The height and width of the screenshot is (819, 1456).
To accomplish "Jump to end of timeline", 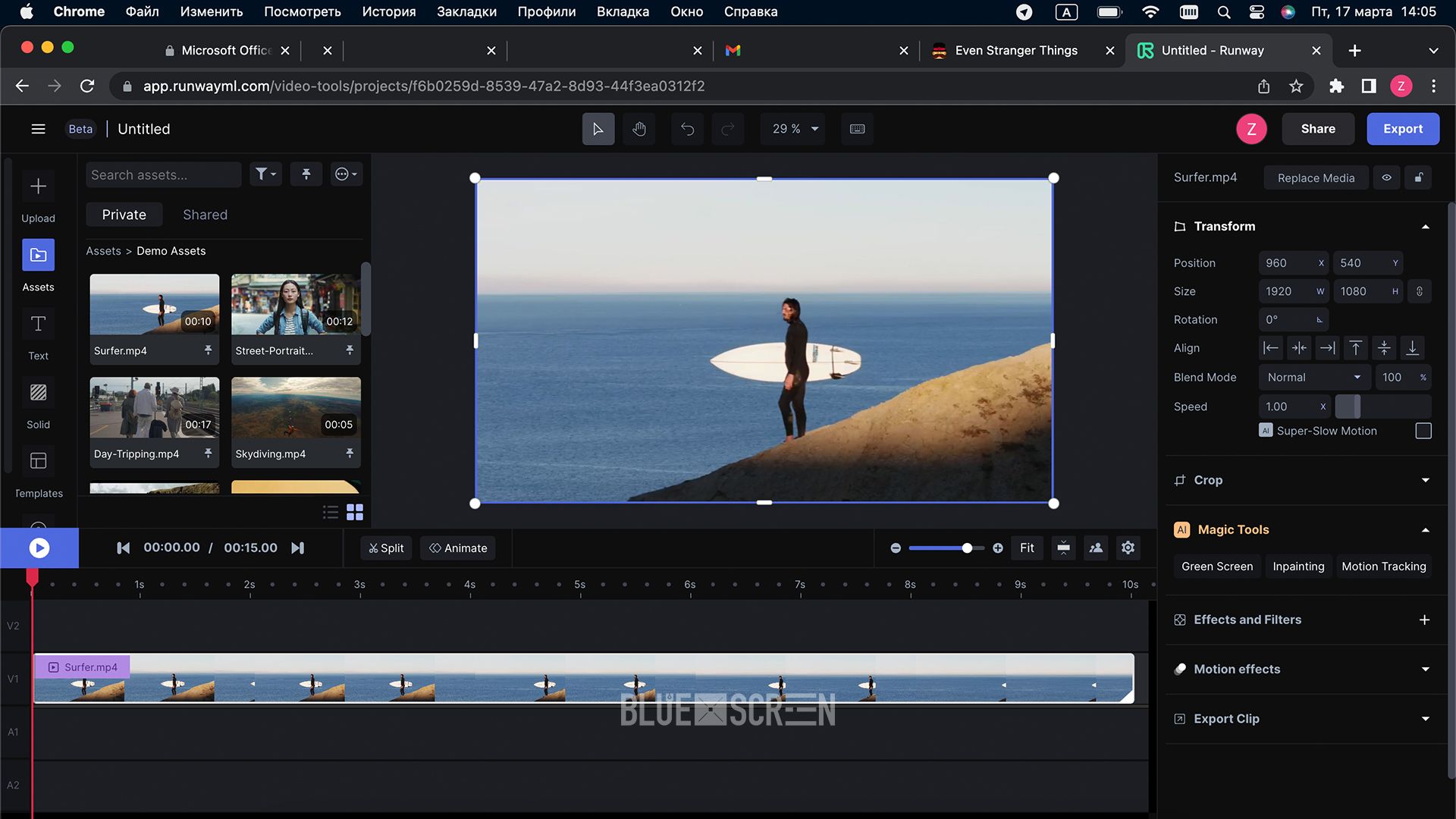I will pos(298,548).
